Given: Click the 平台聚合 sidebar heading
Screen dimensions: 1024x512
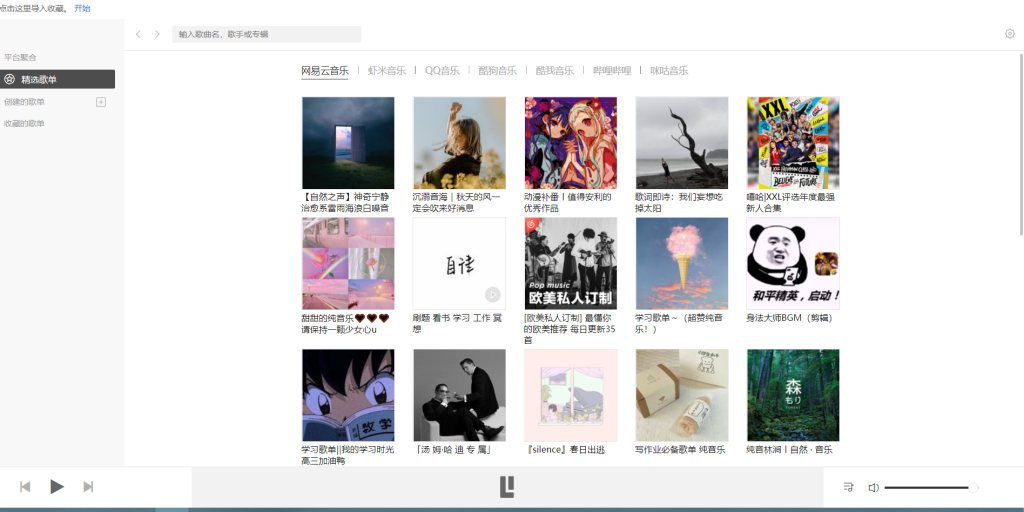Looking at the screenshot, I should tap(20, 57).
